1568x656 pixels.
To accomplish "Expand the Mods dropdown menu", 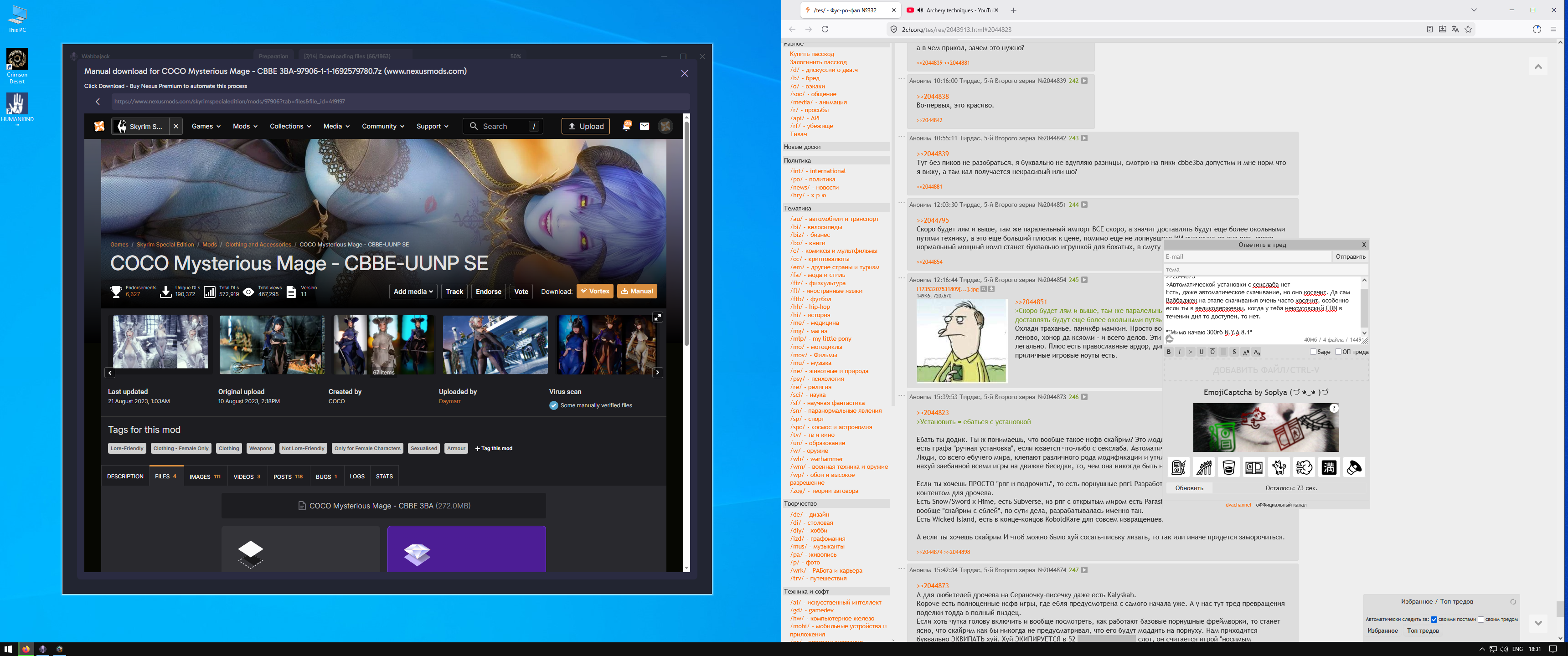I will pos(245,126).
